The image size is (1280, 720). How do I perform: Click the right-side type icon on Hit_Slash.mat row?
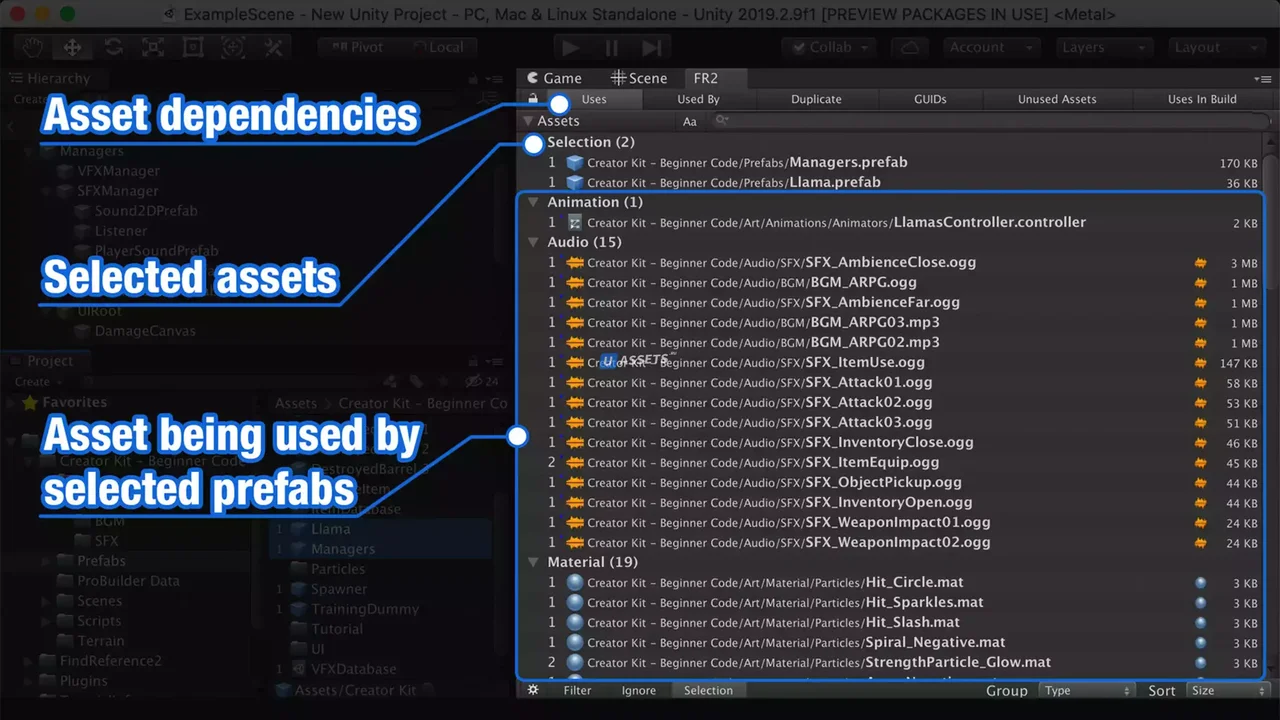tap(1201, 623)
